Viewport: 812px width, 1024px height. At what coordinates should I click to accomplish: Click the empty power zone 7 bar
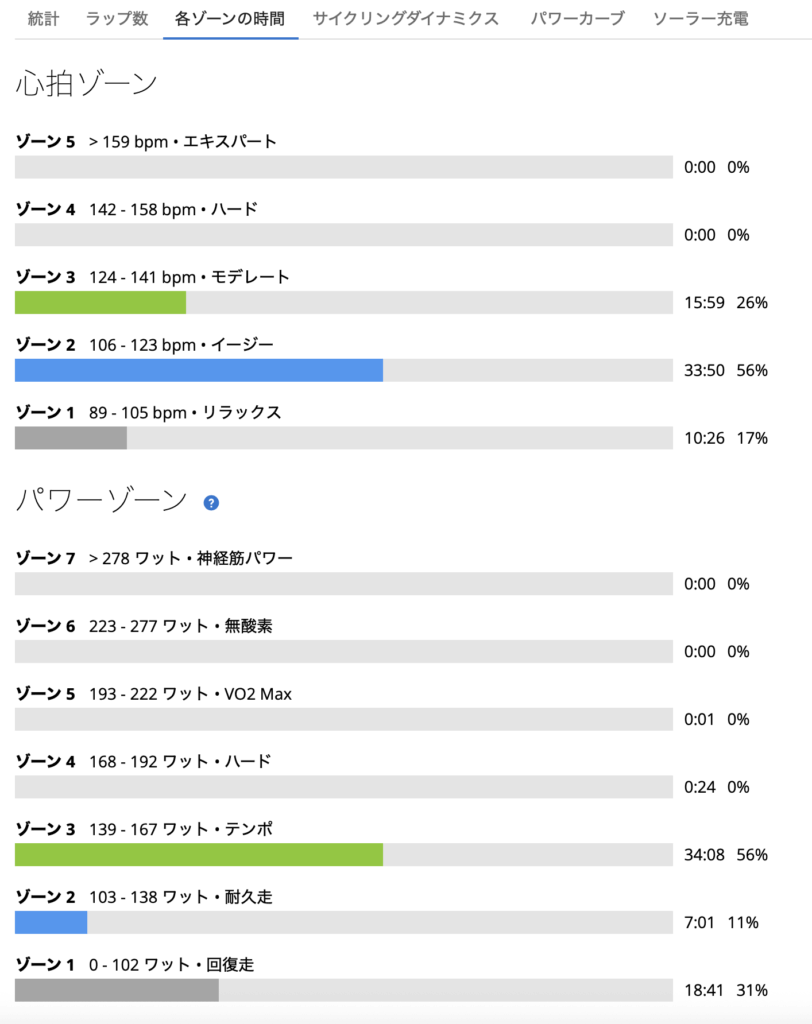click(x=343, y=583)
